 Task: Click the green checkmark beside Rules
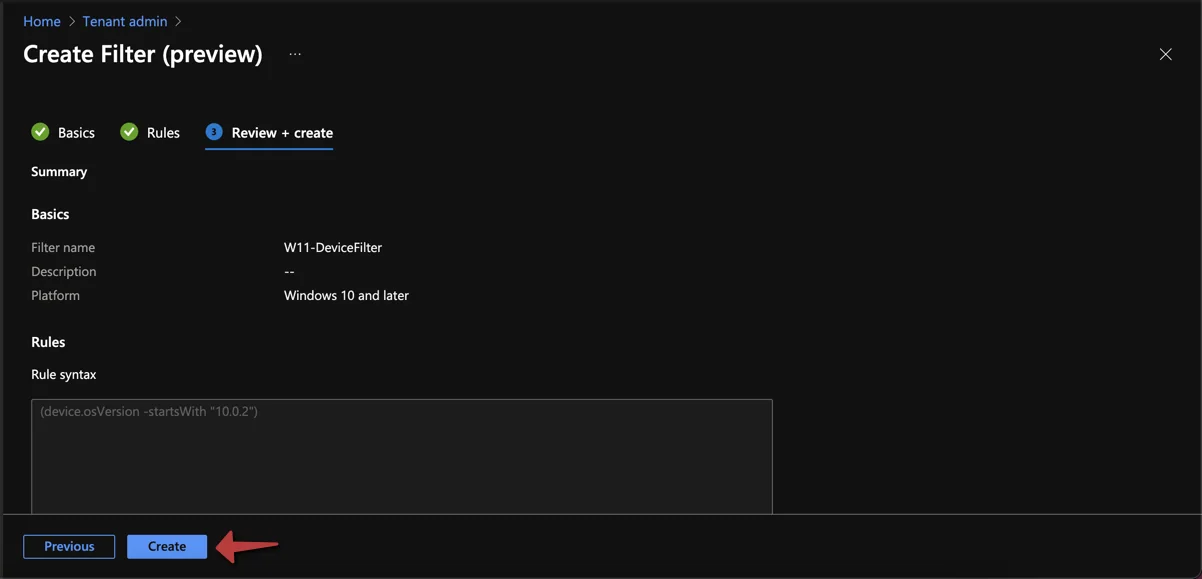point(129,132)
